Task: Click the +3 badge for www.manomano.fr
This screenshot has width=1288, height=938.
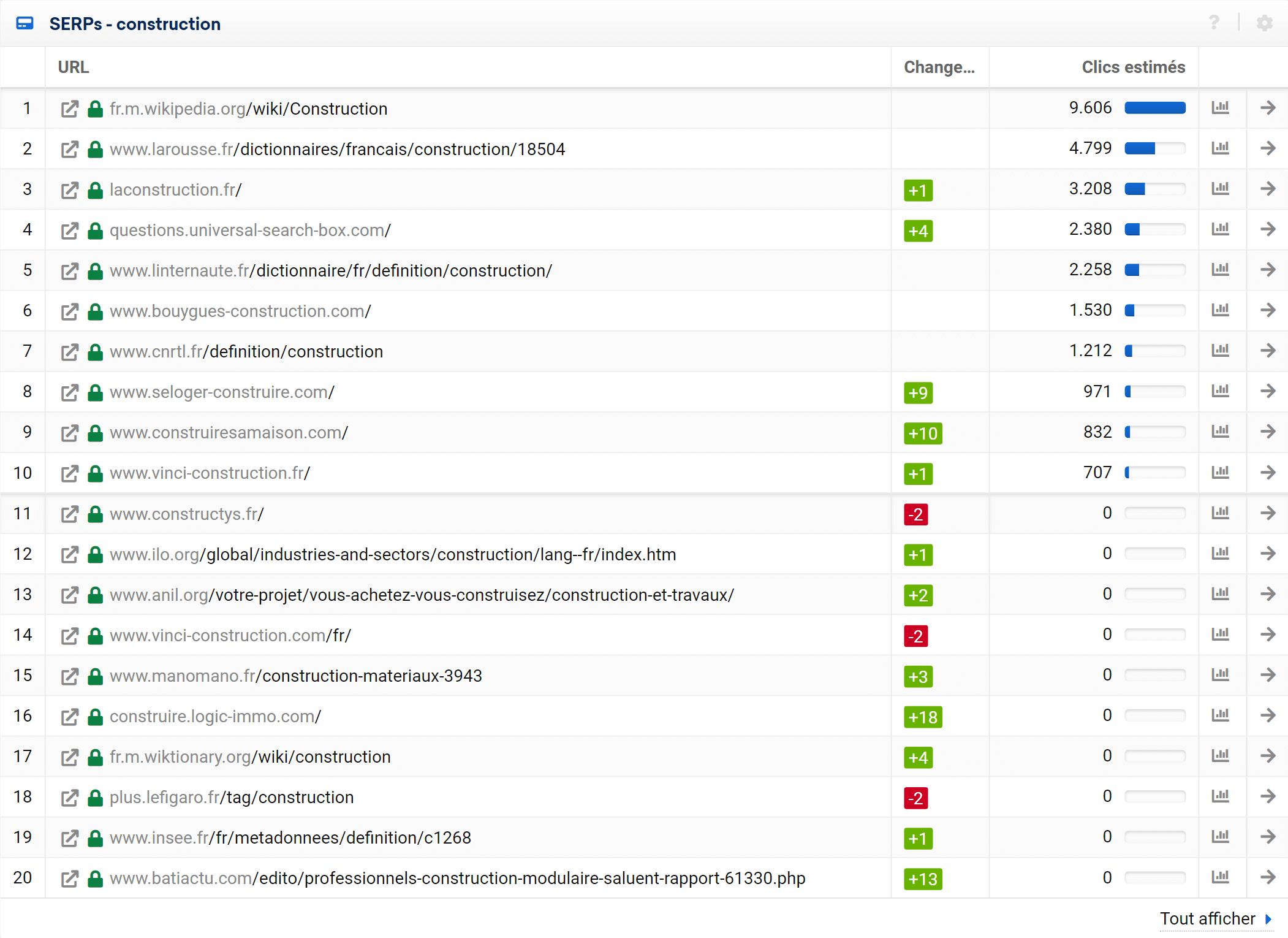Action: 918,676
